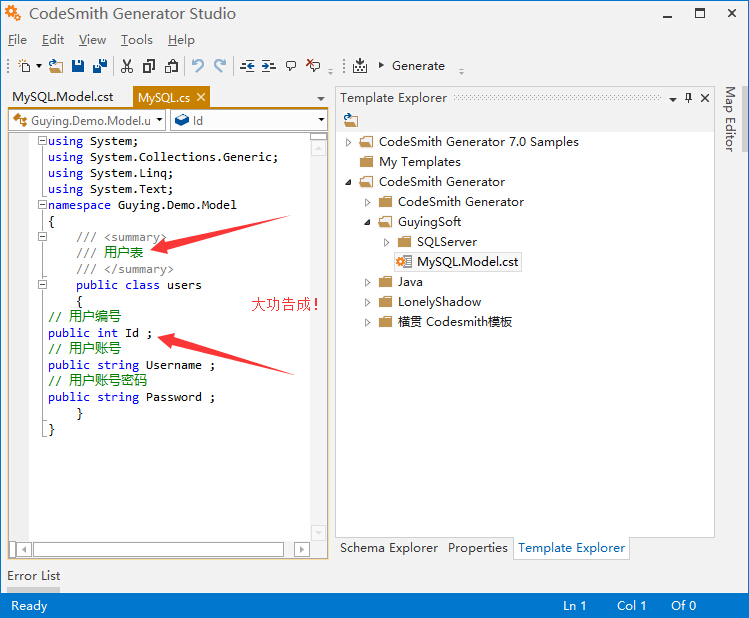
Task: Expand CodeSmith Generator 7.0 Samples node
Action: tap(348, 142)
